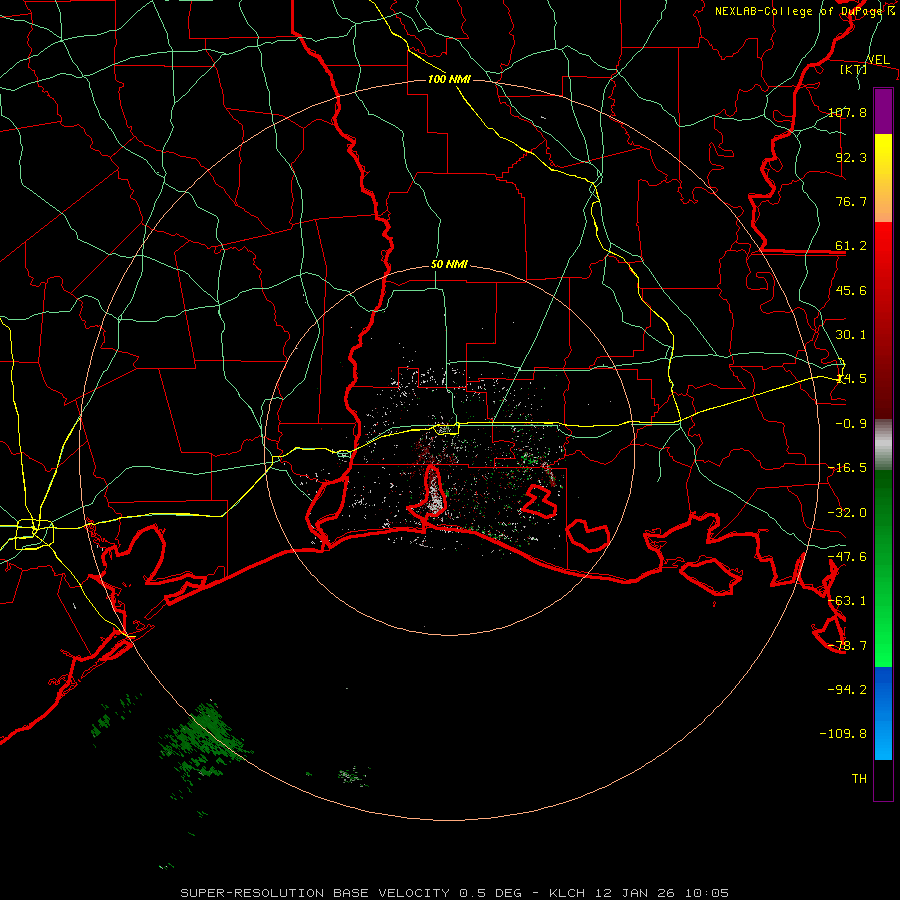900x900 pixels.
Task: Click the -47.6 legend value
Action: click(847, 557)
